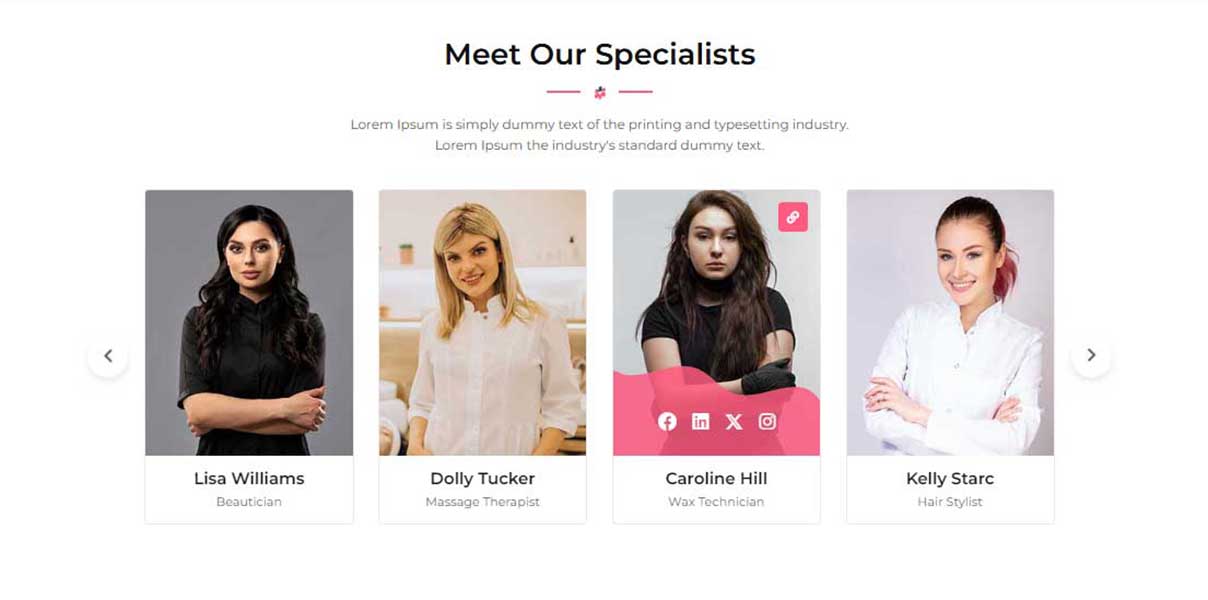The height and width of the screenshot is (600, 1208).
Task: Open Caroline Hill profile name link
Action: (716, 478)
